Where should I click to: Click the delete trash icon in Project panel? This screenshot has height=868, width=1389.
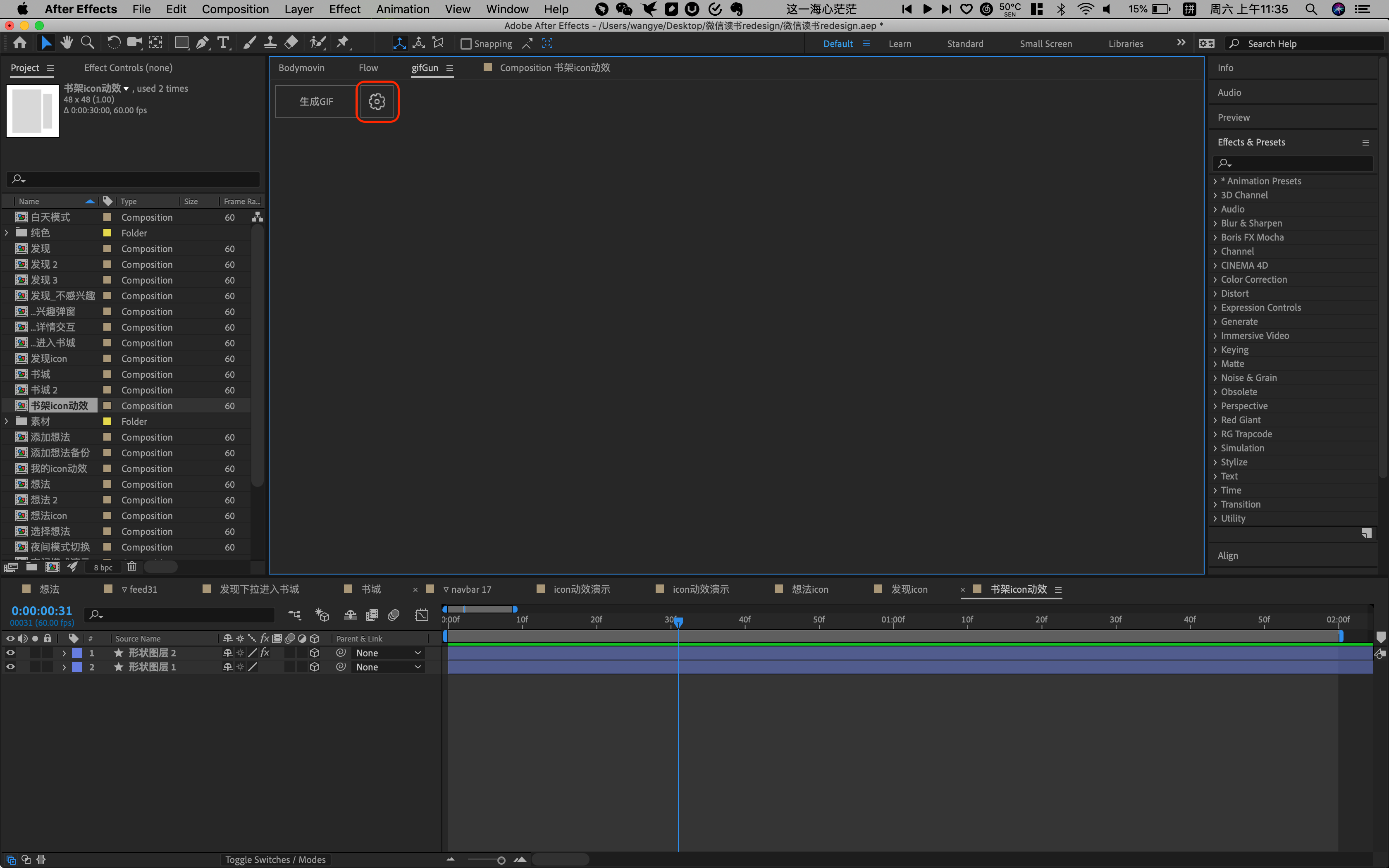(x=131, y=567)
